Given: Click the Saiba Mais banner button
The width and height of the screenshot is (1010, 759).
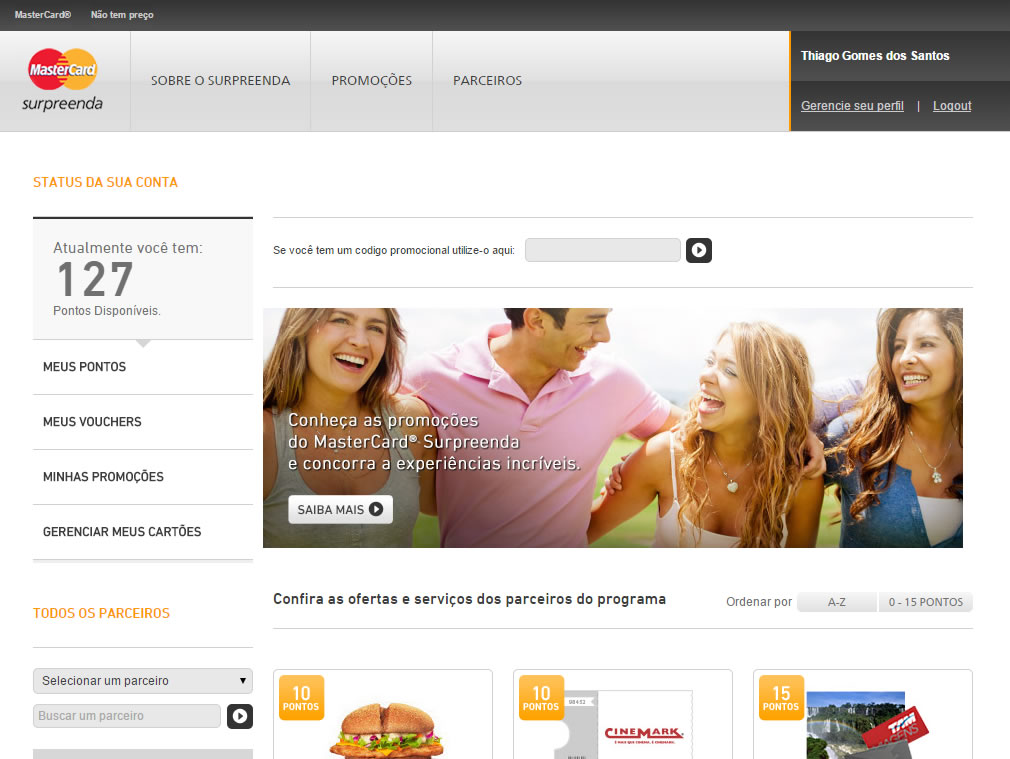Looking at the screenshot, I should click(x=340, y=510).
